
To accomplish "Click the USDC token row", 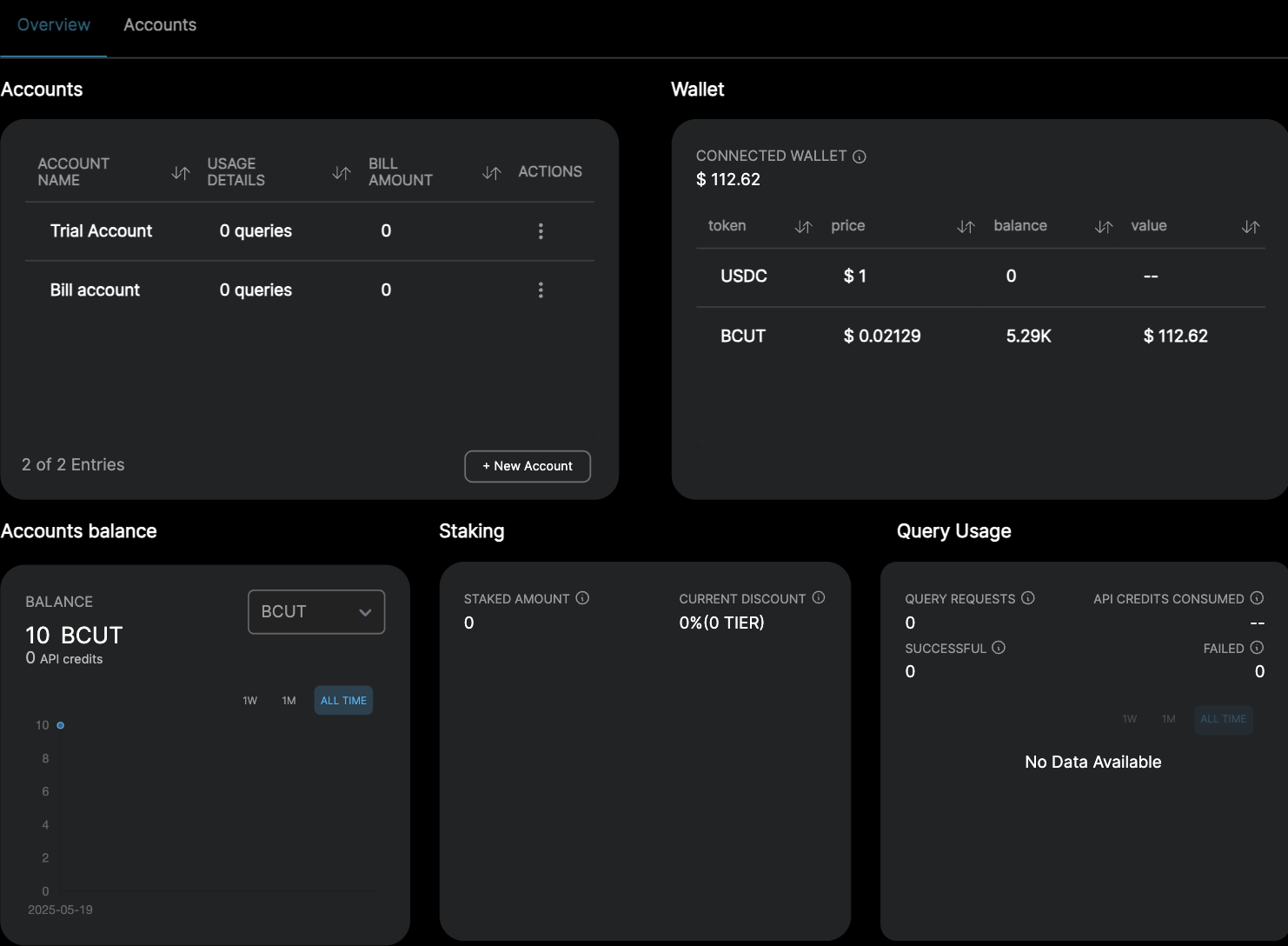I will 980,276.
